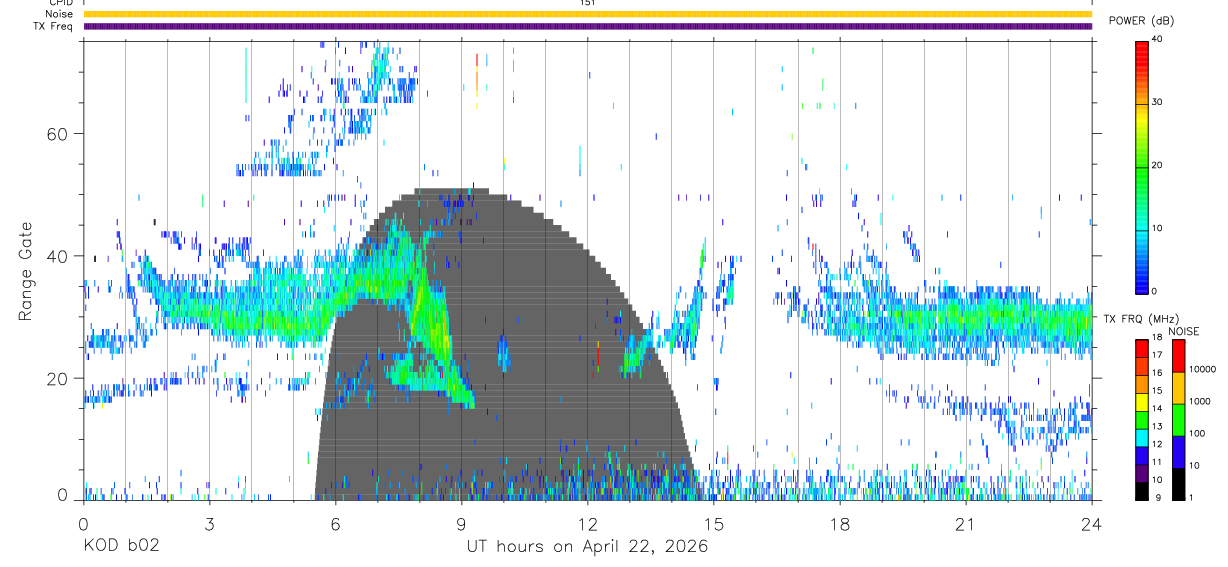
Task: Select the orange-yellow segment of NOISE colorbar
Action: pos(1178,388)
